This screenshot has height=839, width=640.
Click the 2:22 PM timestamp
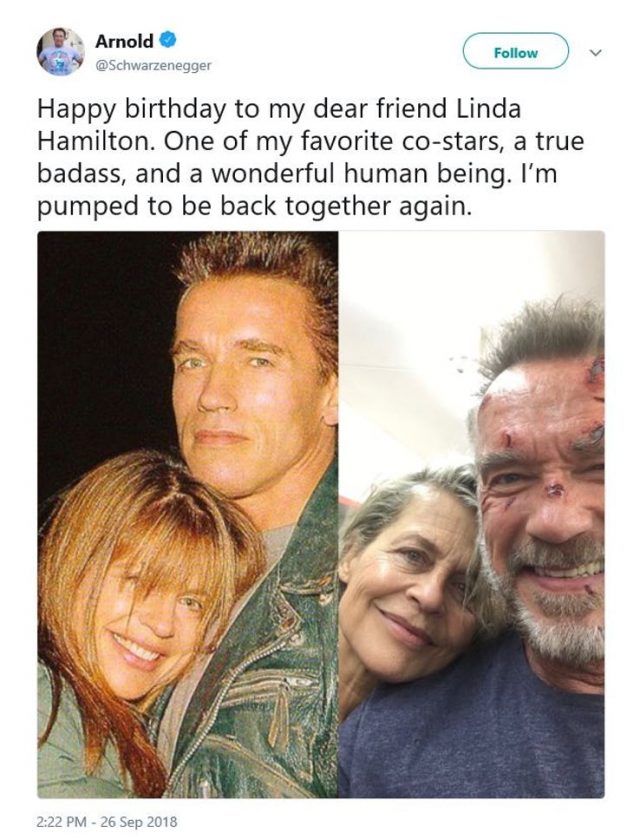click(62, 821)
